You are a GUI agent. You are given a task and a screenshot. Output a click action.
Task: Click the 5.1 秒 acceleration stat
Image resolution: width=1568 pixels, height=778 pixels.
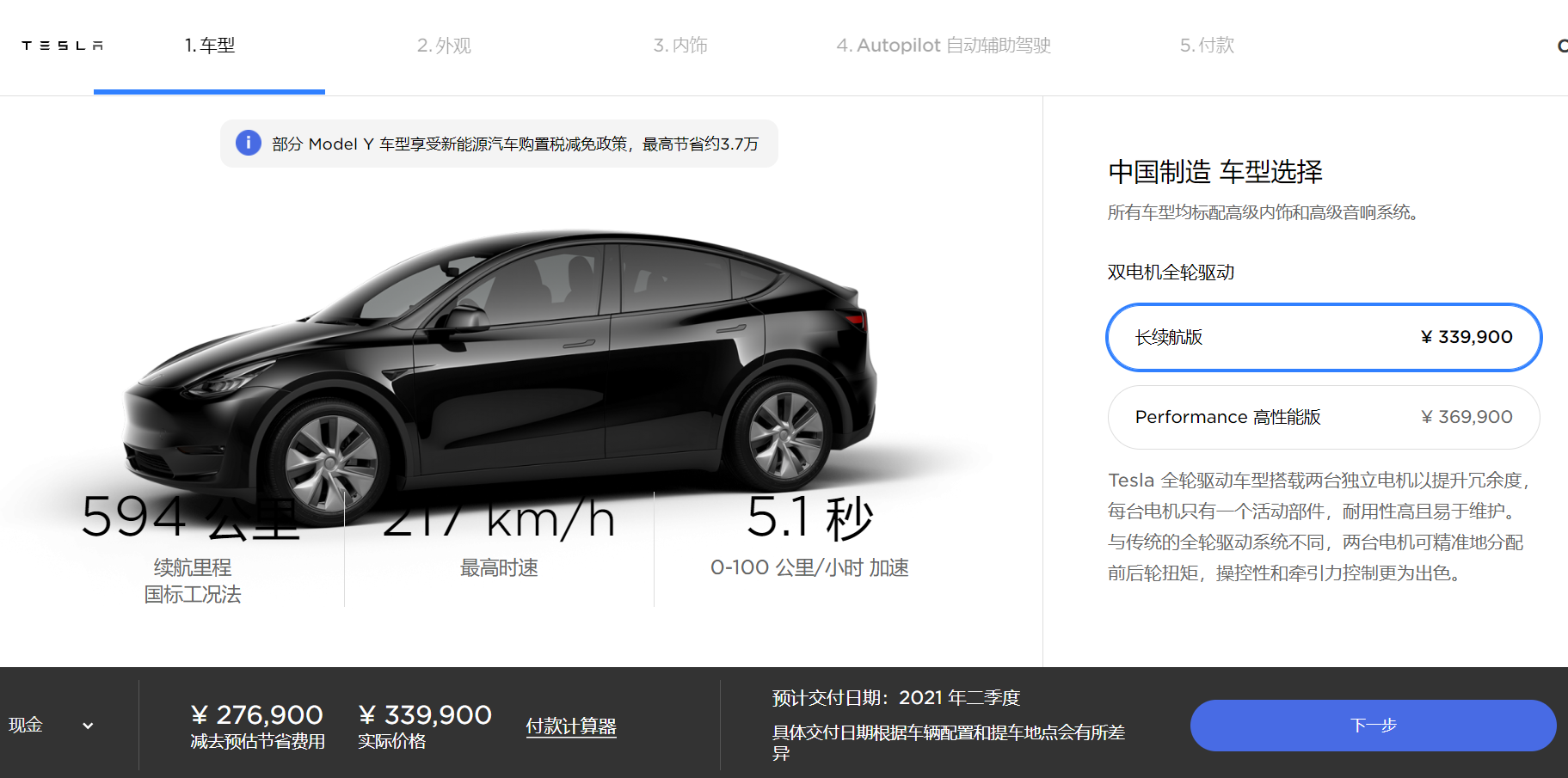(809, 518)
